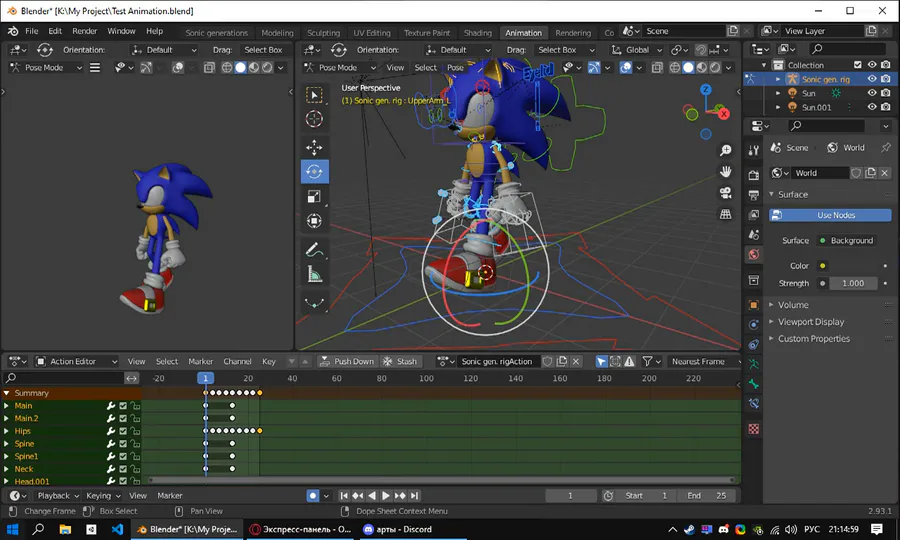Expand the Volume panel
The image size is (900, 540).
click(793, 305)
